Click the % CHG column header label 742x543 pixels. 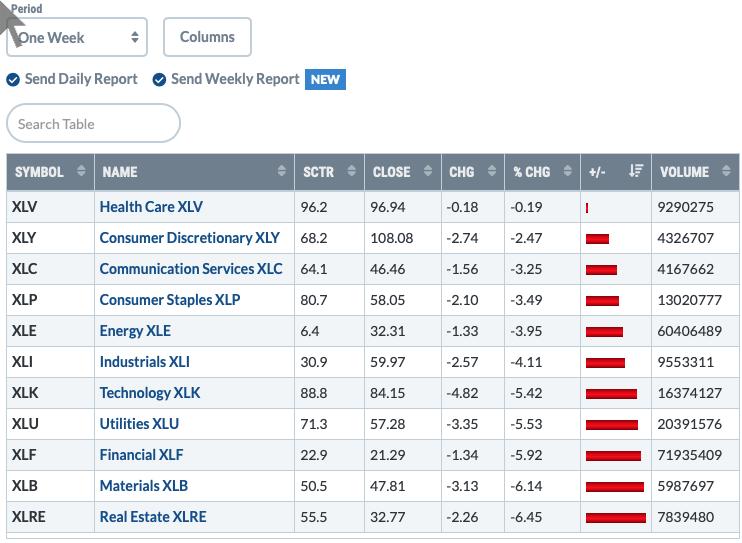(532, 171)
